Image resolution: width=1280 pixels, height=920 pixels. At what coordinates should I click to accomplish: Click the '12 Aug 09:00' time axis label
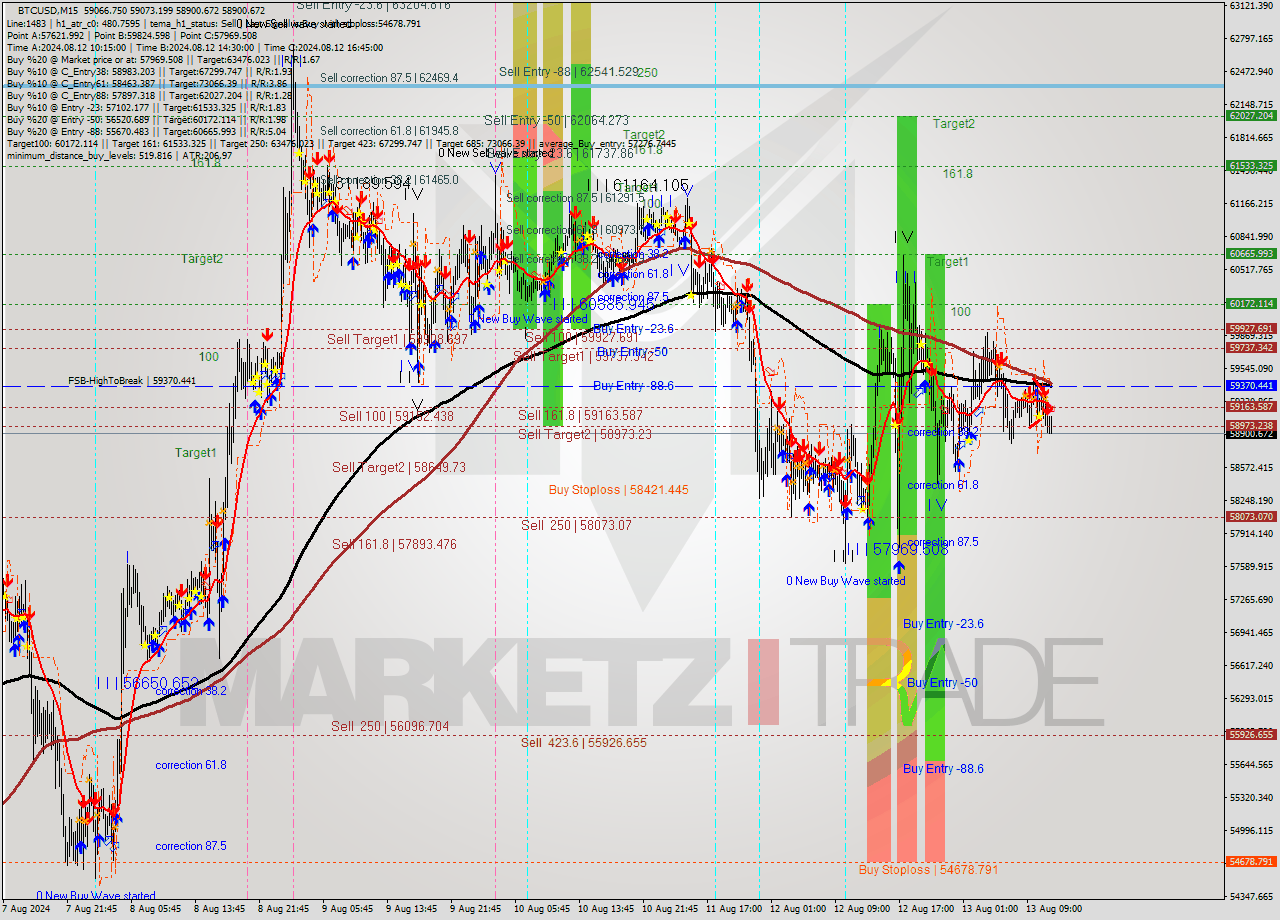[x=861, y=909]
